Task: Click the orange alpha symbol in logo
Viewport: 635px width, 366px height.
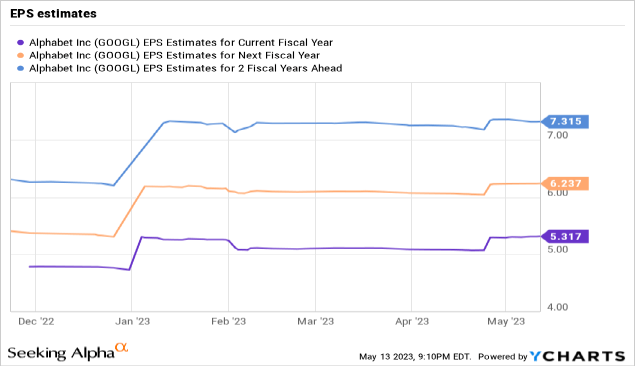Action: [121, 347]
